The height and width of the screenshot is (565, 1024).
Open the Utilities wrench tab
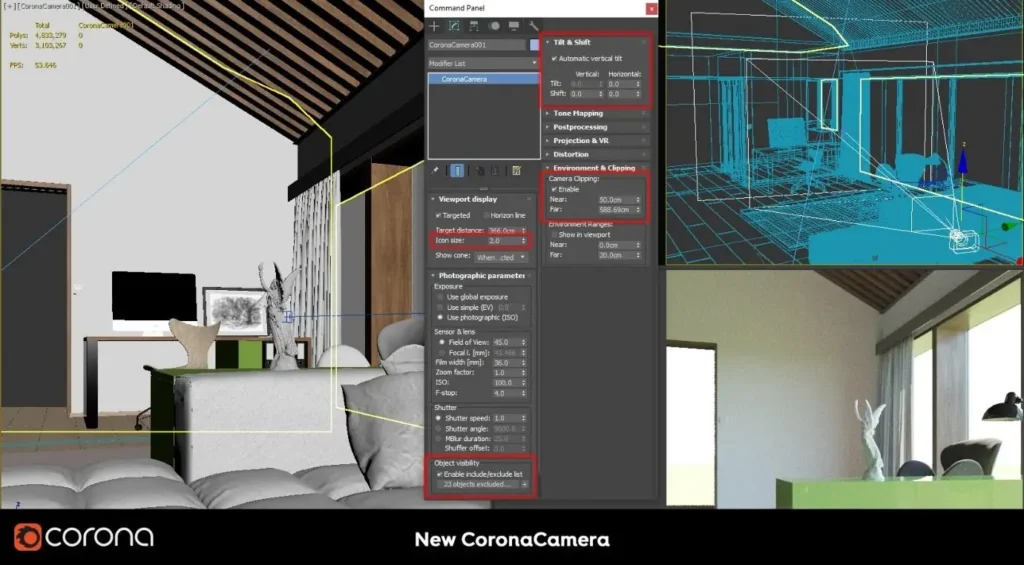(x=533, y=26)
